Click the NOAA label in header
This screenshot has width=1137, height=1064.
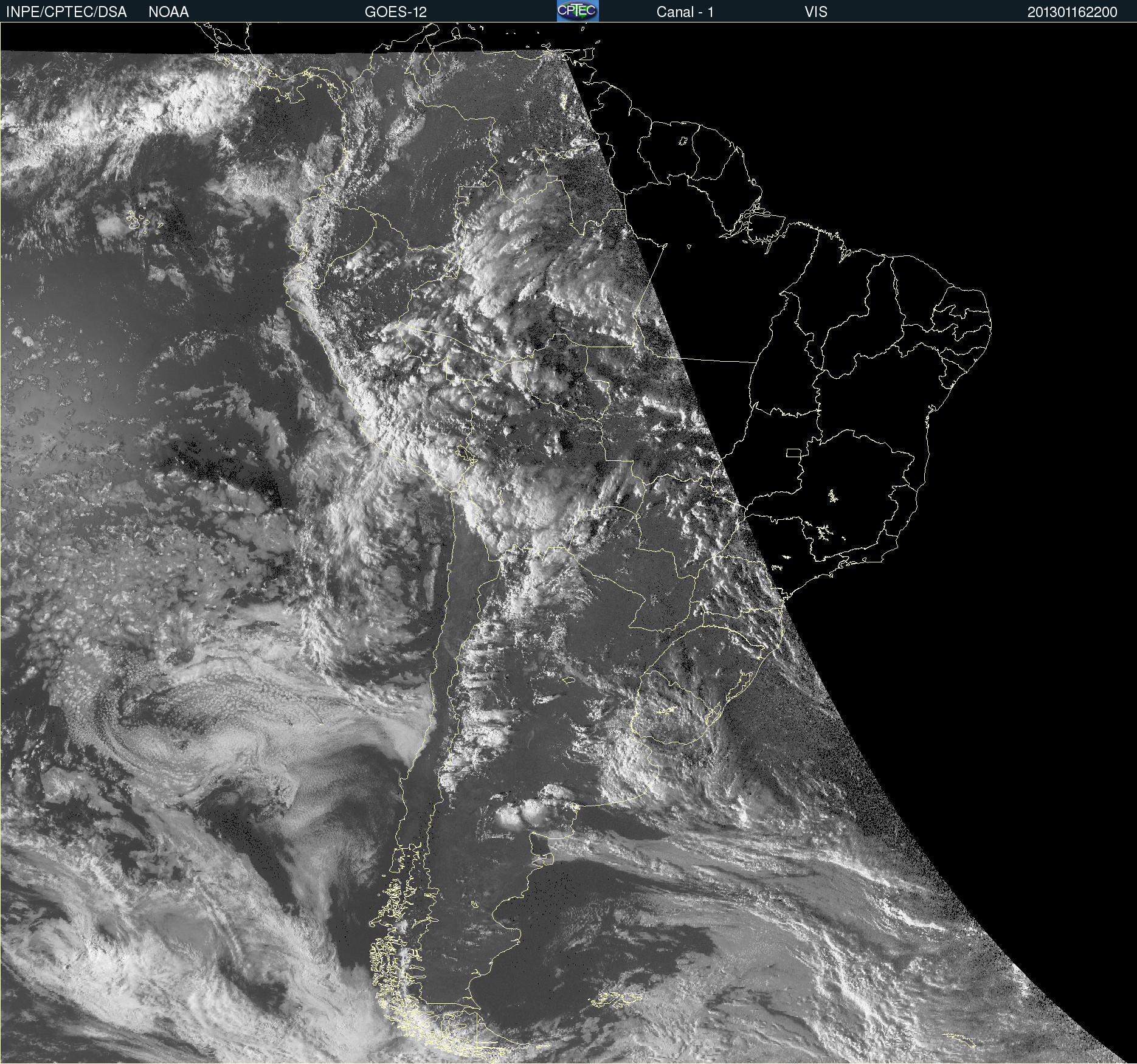point(168,12)
